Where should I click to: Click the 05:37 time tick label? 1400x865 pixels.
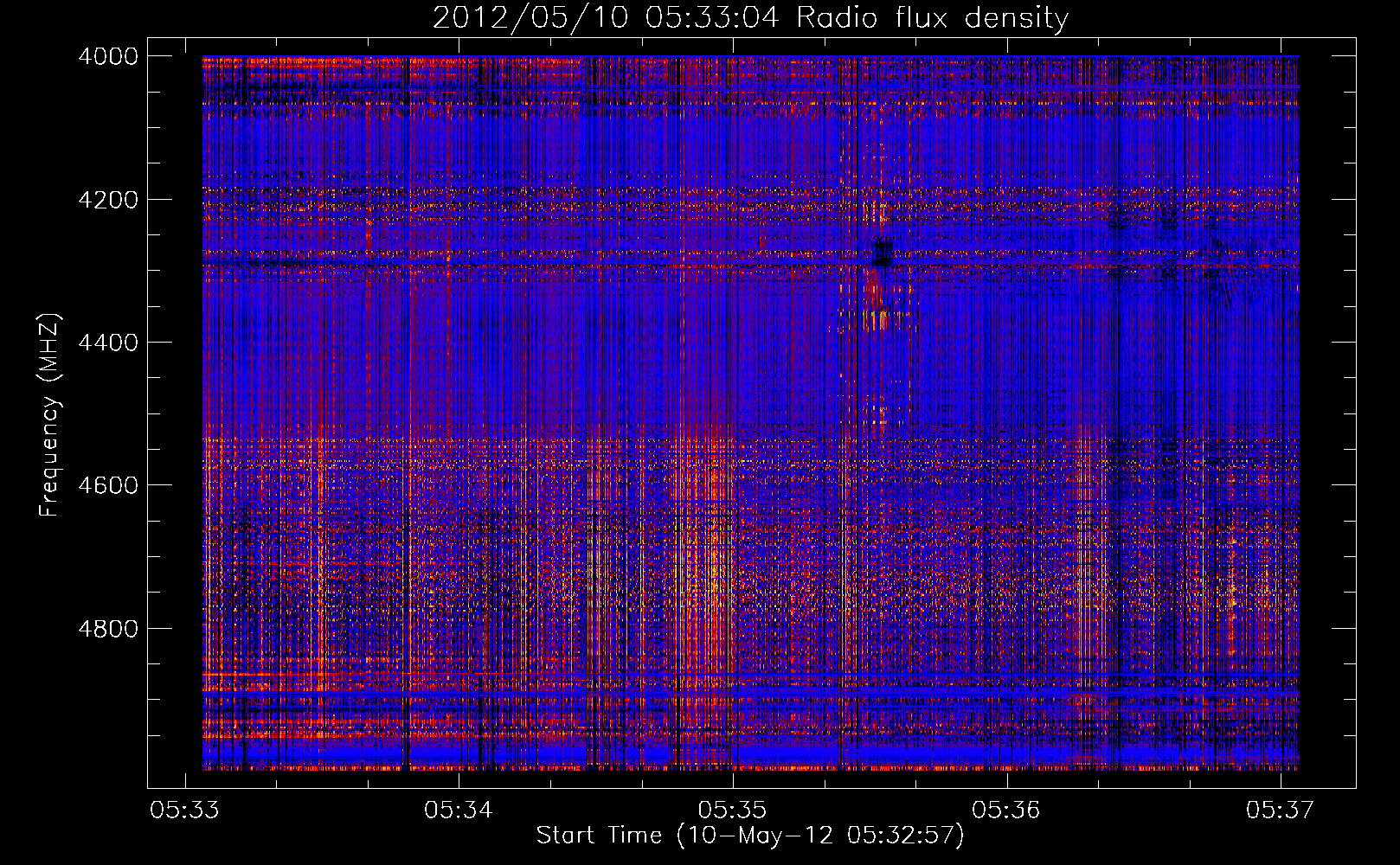(x=1281, y=810)
